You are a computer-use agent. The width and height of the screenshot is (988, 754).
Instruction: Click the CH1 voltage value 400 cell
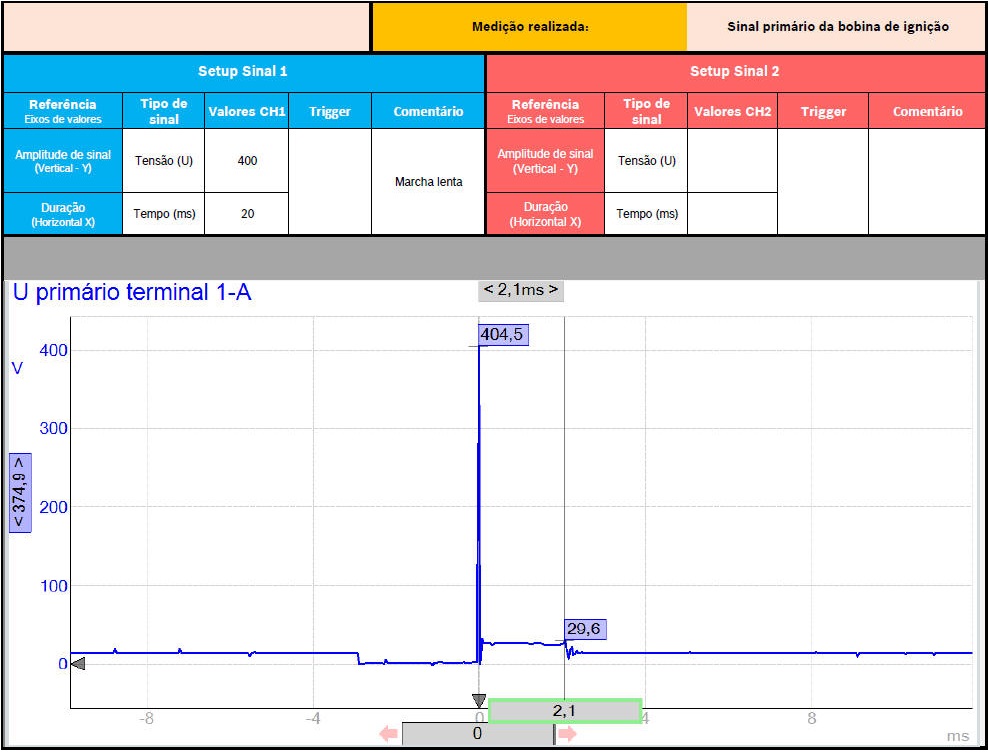tap(247, 161)
